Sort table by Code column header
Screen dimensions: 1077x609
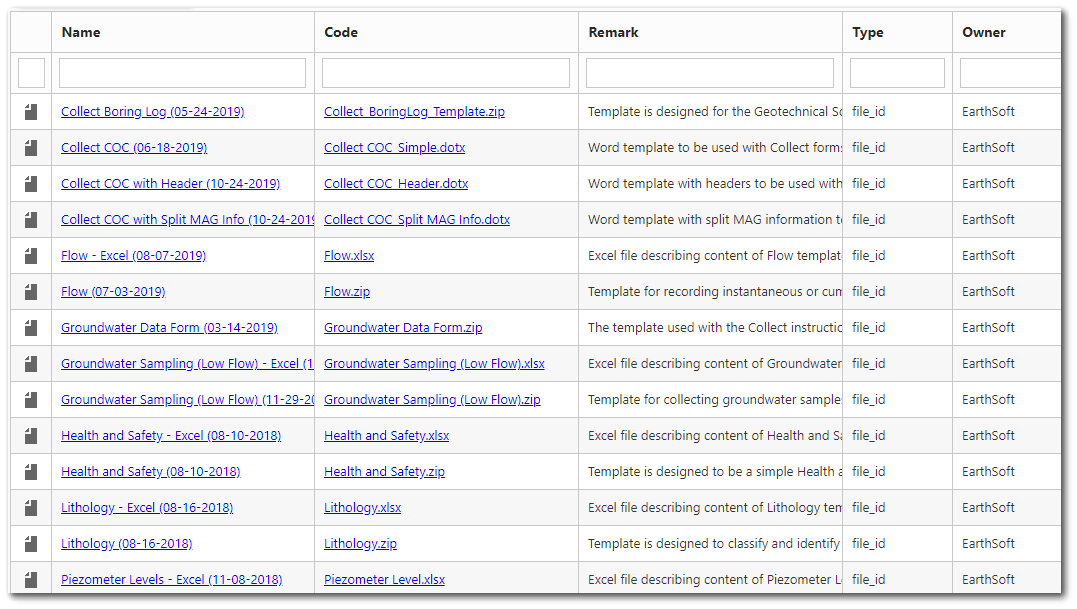point(341,32)
